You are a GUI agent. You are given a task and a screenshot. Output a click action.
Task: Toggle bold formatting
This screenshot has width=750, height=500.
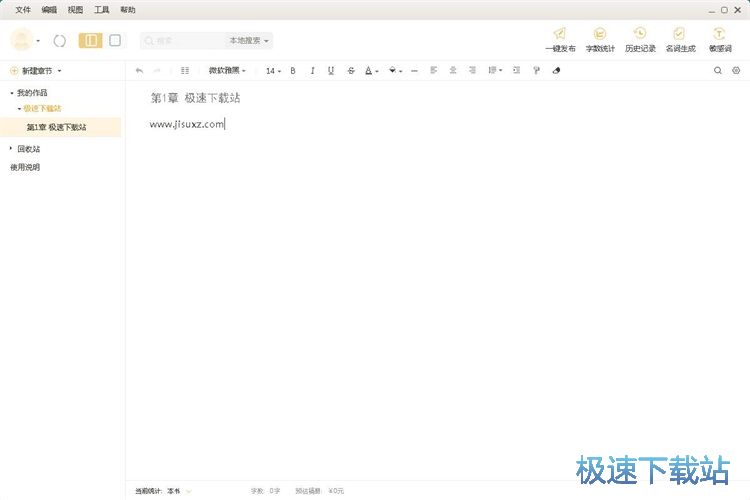pos(293,71)
